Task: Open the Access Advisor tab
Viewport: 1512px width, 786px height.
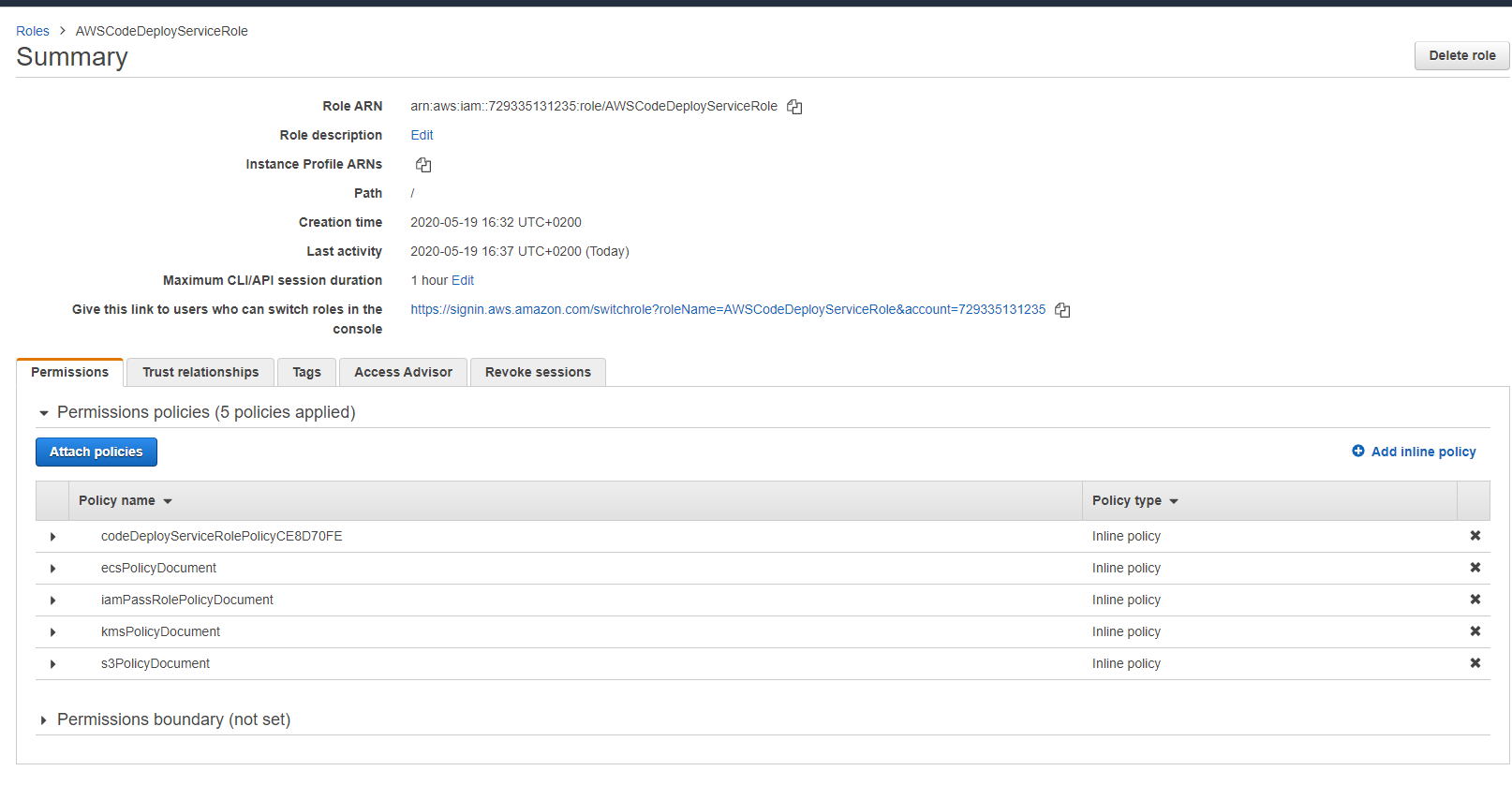Action: point(403,372)
